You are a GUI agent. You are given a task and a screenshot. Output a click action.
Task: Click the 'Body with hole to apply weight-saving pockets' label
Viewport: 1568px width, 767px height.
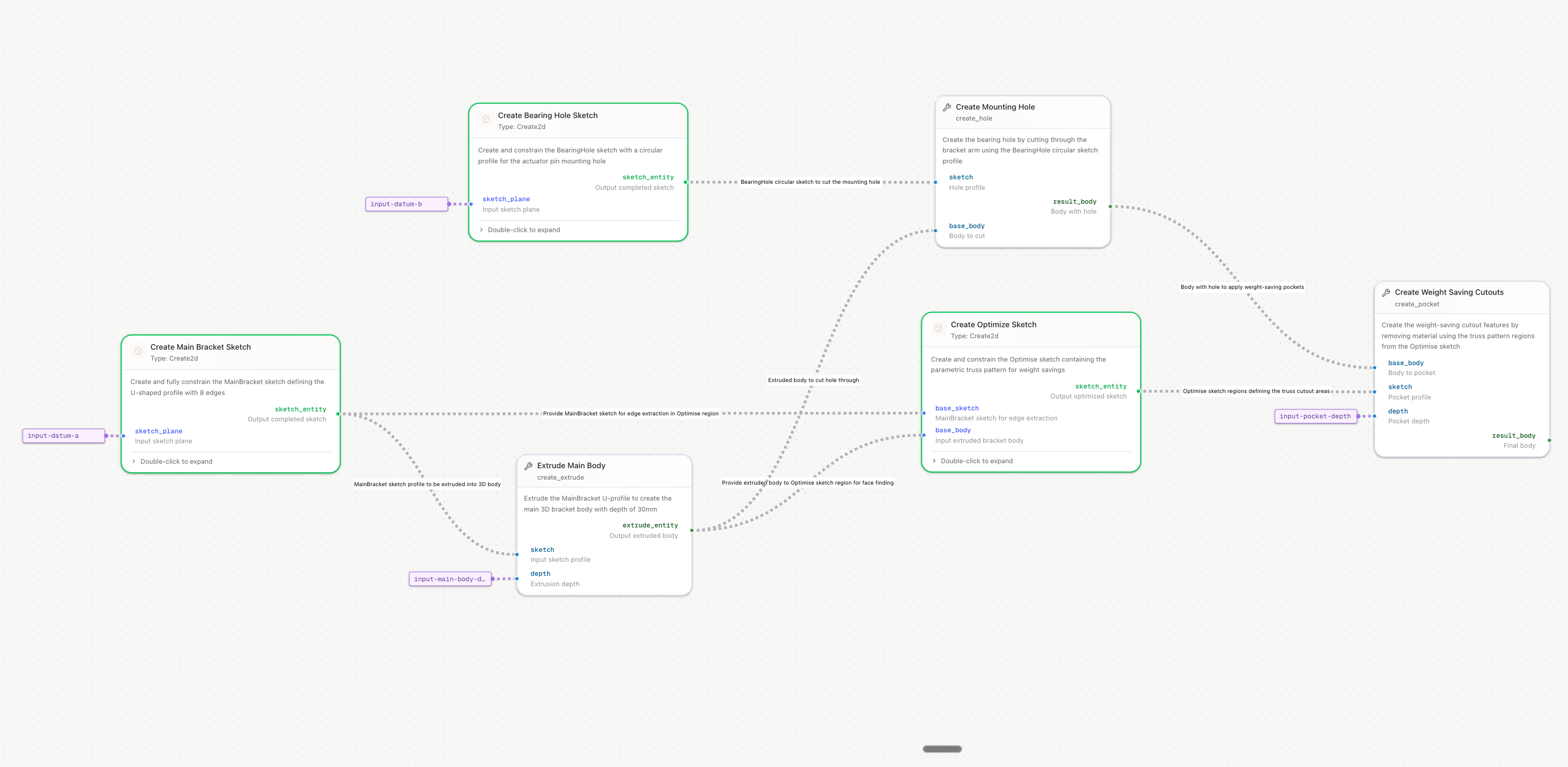1242,287
